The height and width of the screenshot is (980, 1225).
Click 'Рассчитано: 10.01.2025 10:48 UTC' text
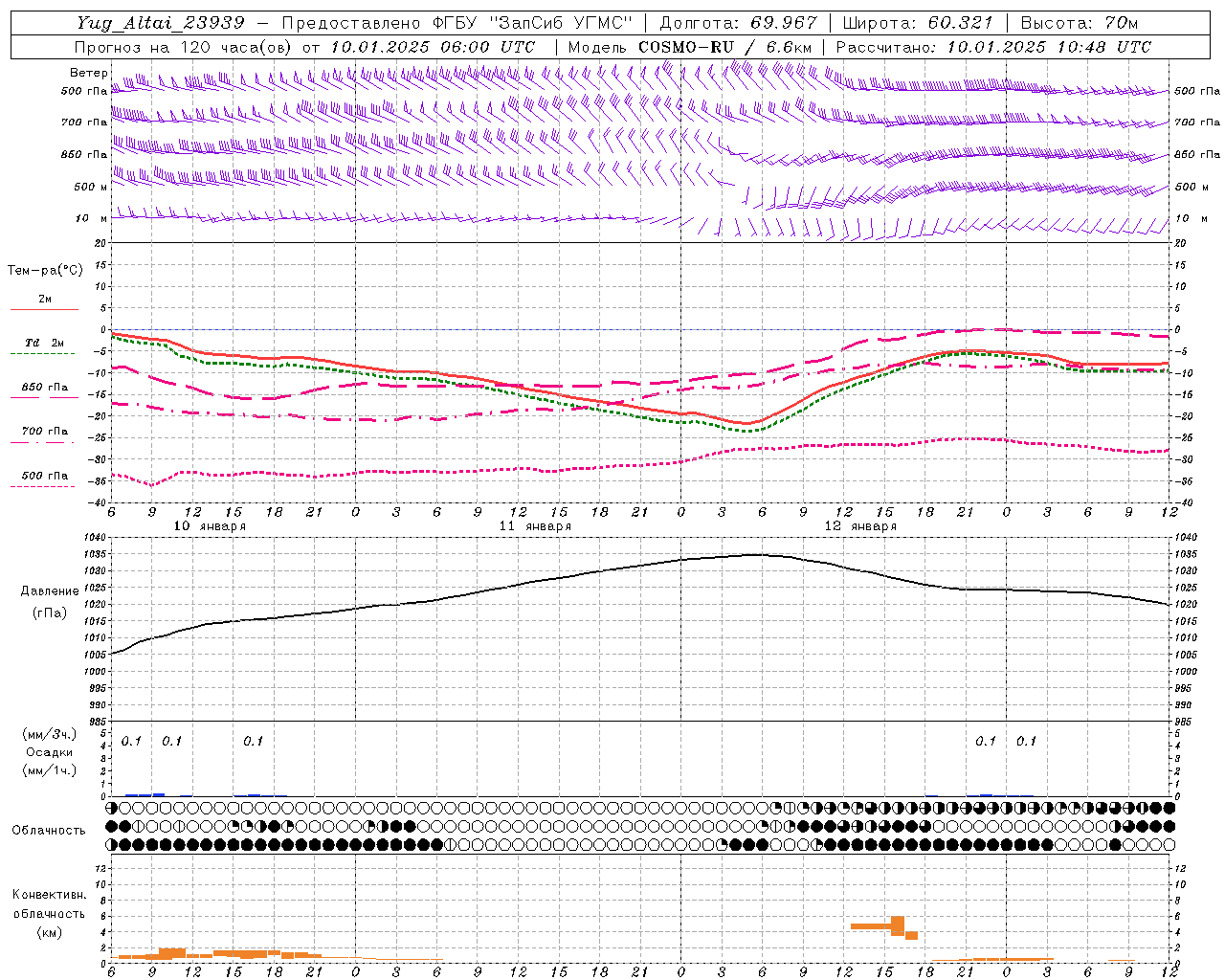[x=993, y=47]
